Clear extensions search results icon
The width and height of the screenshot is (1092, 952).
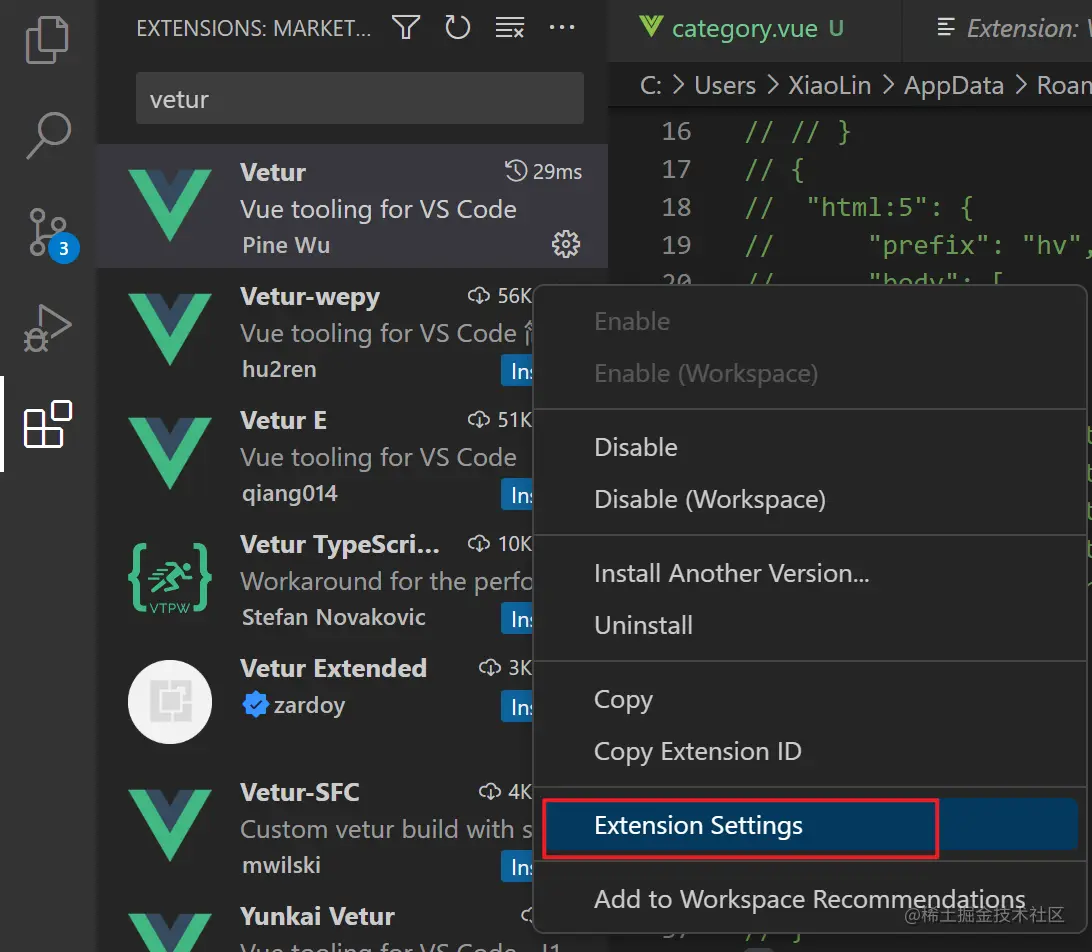click(510, 28)
